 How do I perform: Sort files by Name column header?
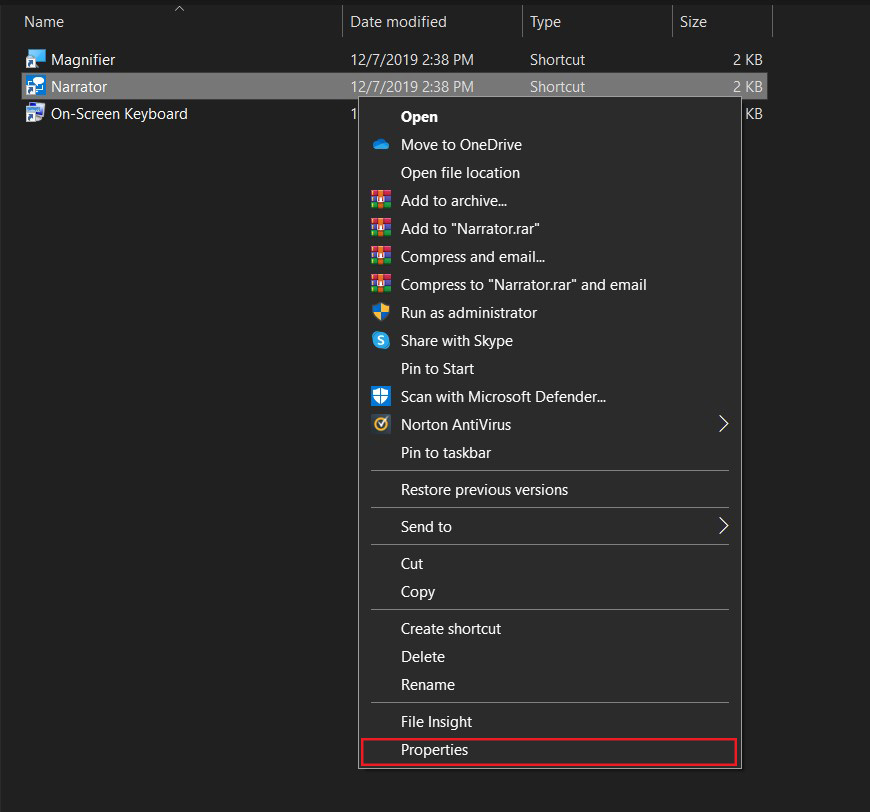coord(44,22)
